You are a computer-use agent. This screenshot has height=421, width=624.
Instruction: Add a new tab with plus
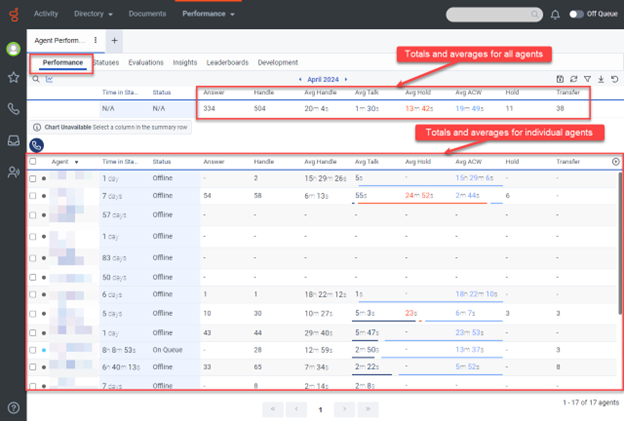pos(115,40)
